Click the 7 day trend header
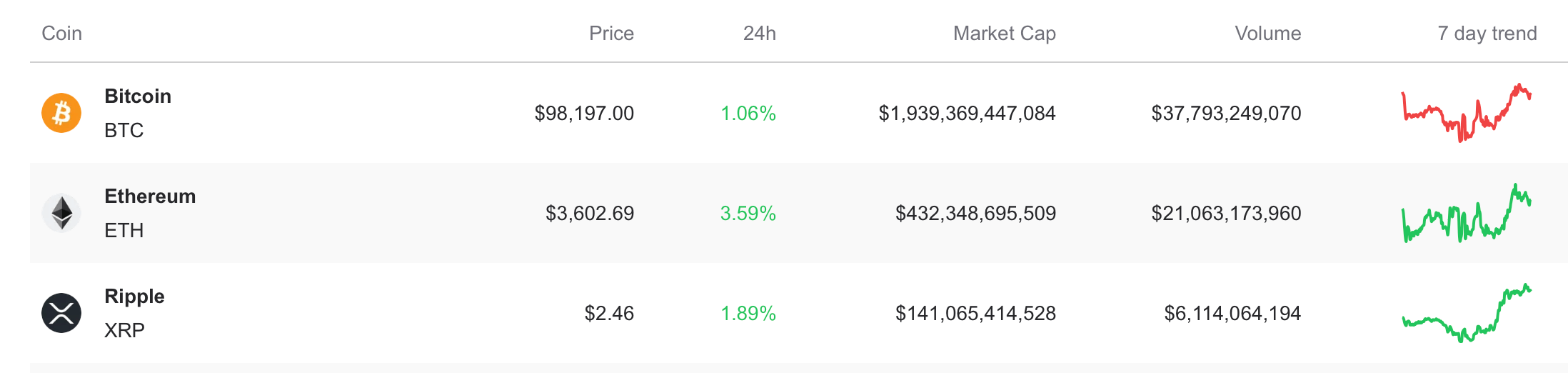The image size is (1568, 373). 1487,34
